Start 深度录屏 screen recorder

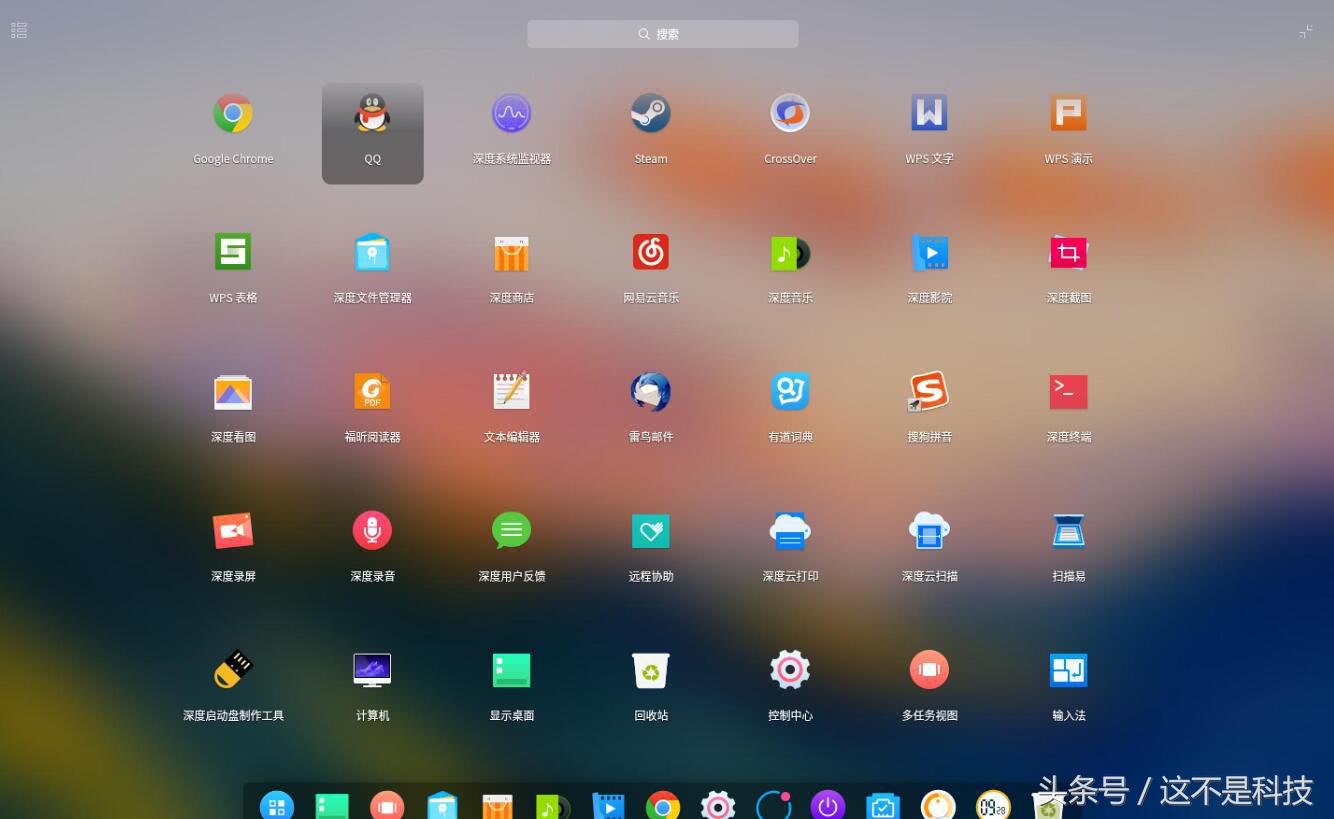pos(233,531)
